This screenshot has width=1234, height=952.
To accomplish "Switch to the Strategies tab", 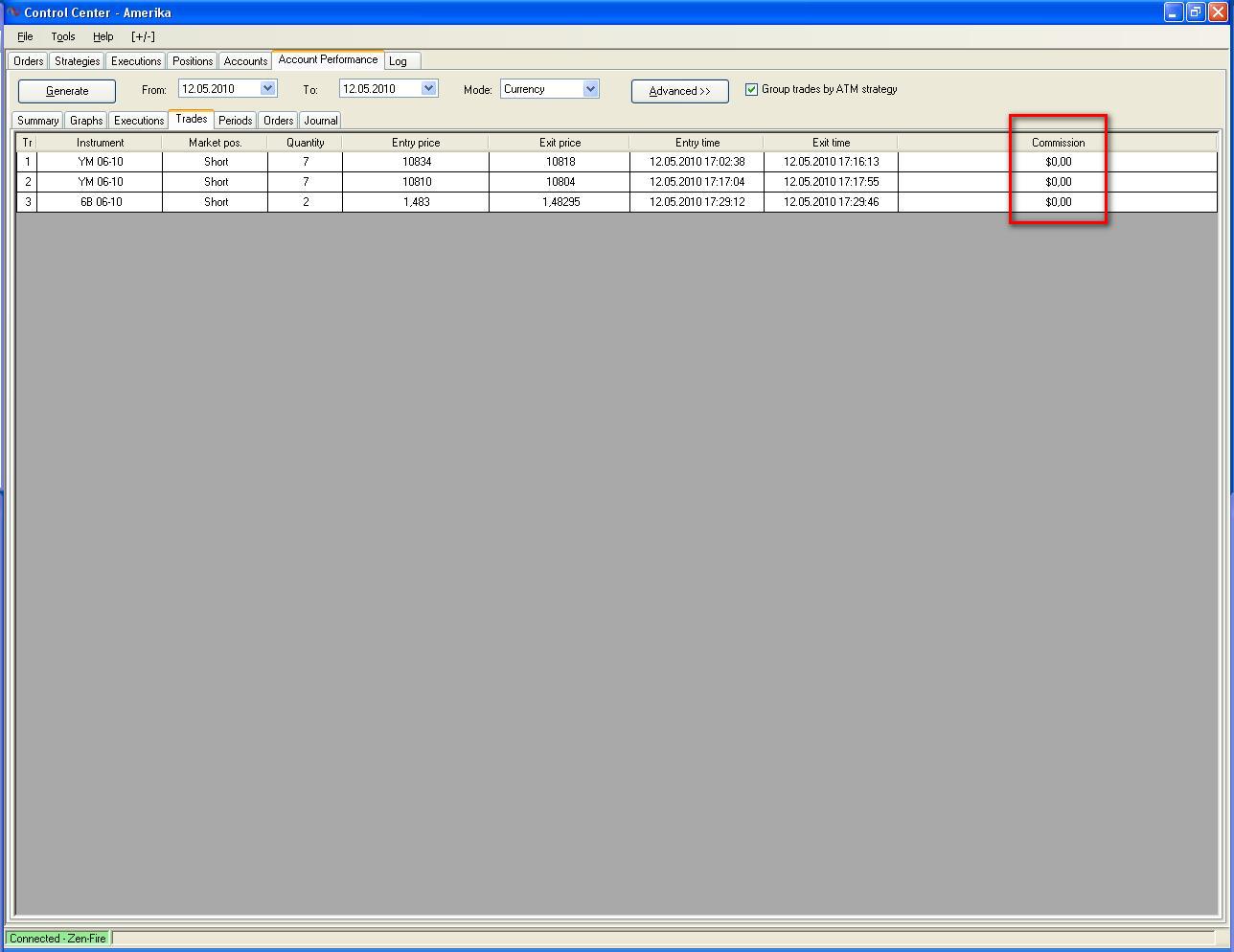I will click(x=77, y=61).
